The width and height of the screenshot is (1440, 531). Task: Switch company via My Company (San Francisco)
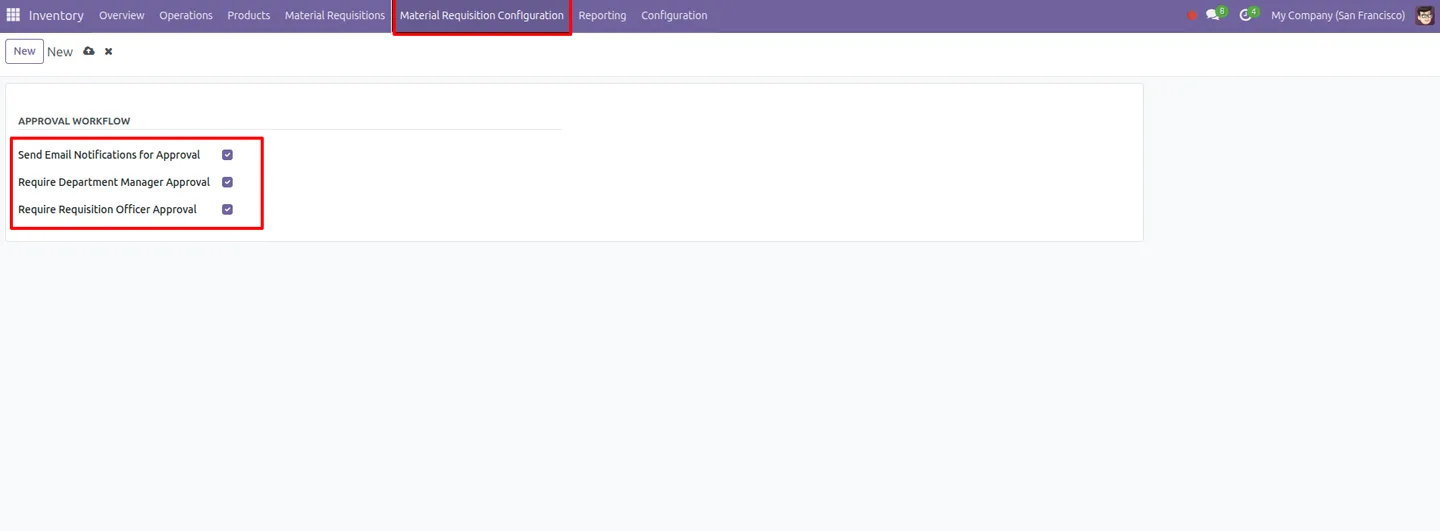[1338, 15]
